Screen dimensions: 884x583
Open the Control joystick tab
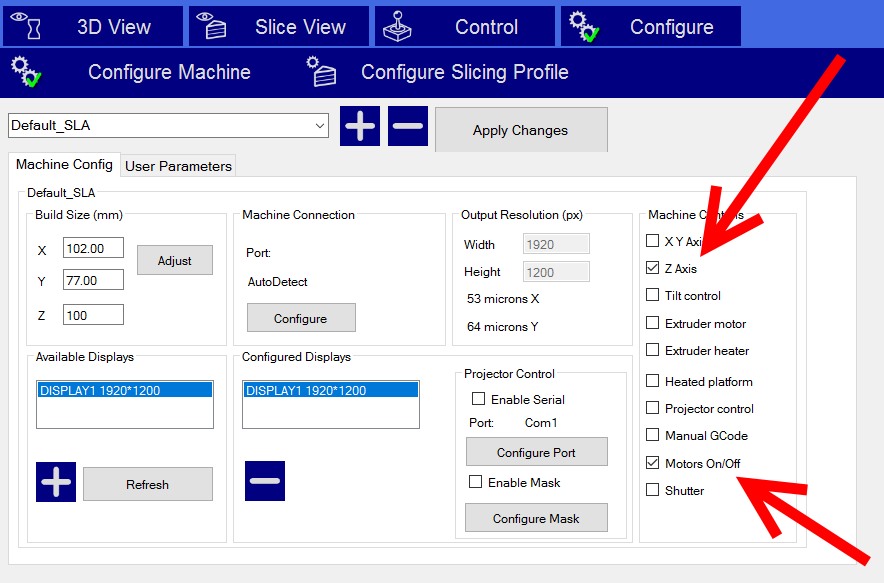(x=464, y=27)
